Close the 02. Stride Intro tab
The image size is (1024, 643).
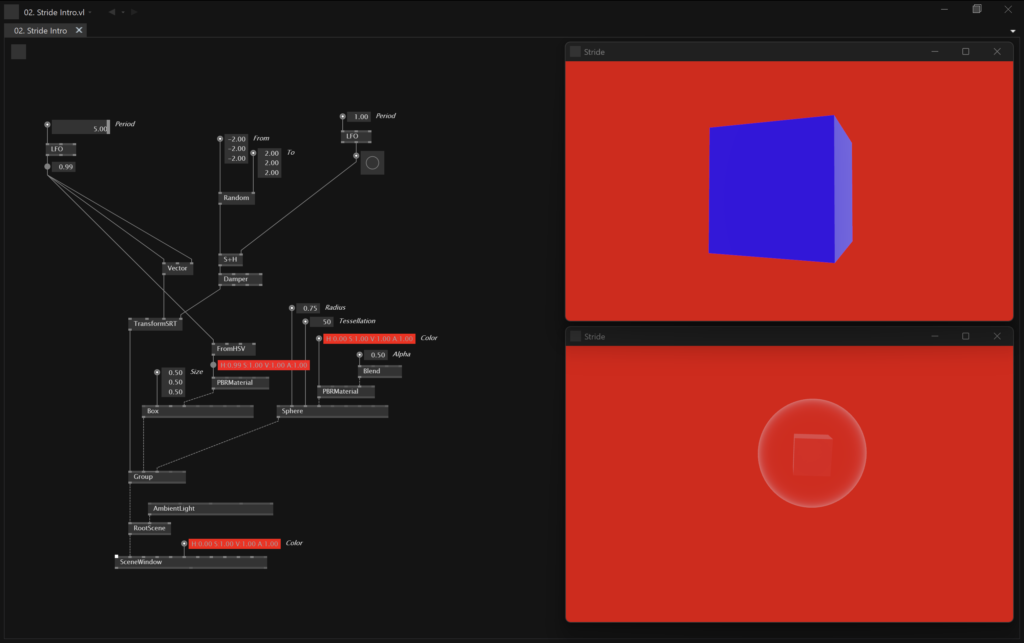tap(79, 31)
